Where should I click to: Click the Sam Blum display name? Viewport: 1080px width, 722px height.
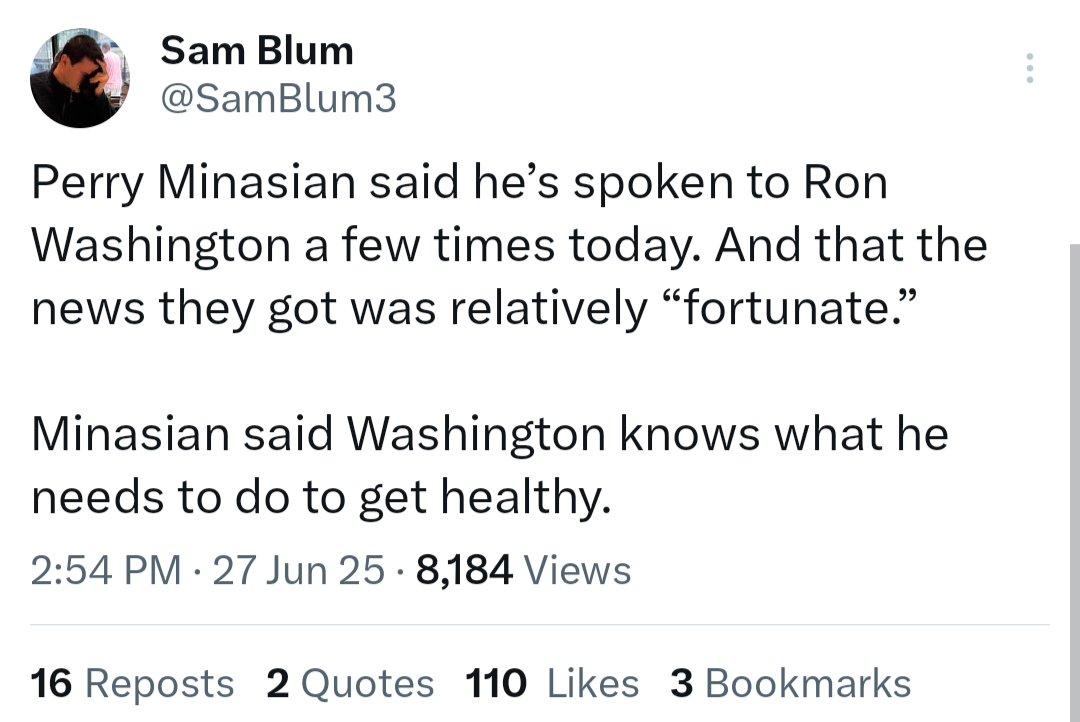point(257,51)
